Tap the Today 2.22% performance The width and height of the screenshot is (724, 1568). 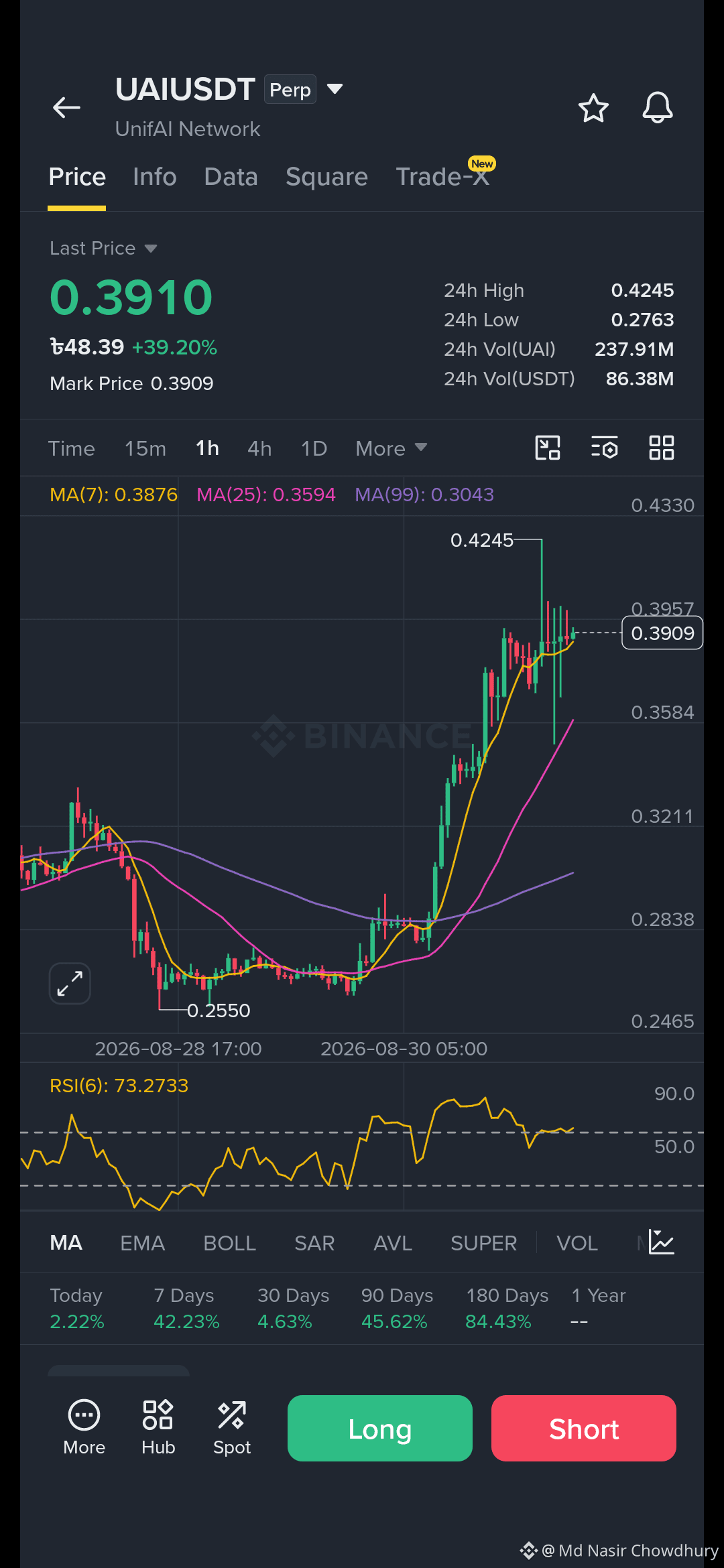click(77, 1308)
